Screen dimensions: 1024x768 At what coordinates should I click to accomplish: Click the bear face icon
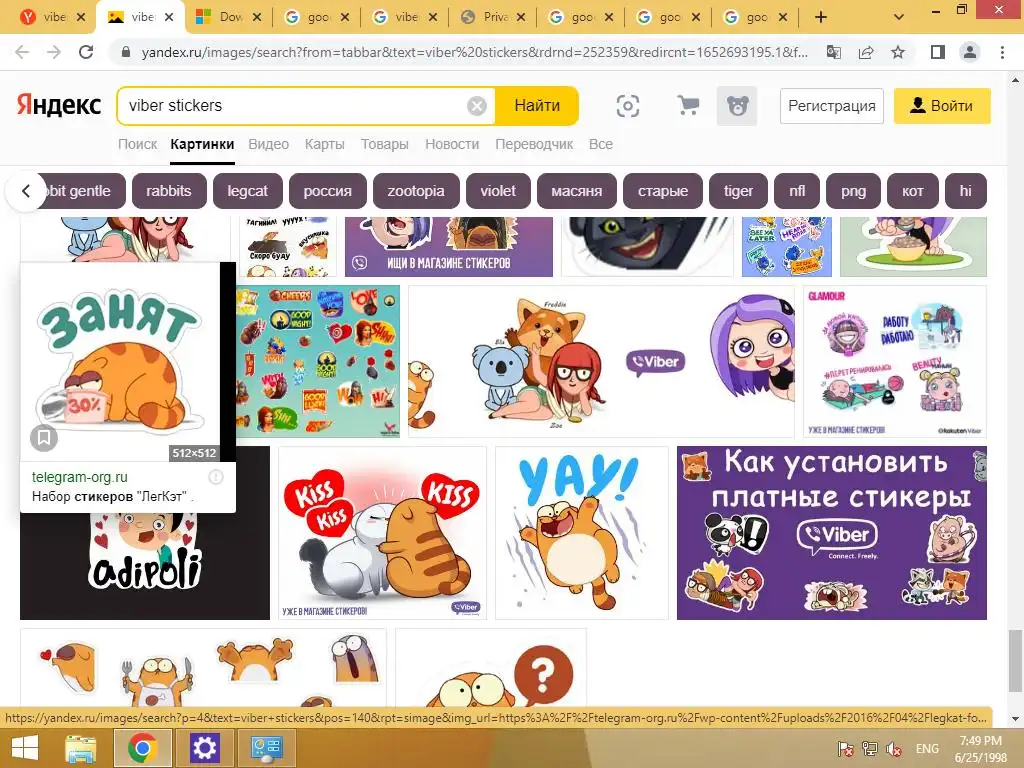(737, 106)
